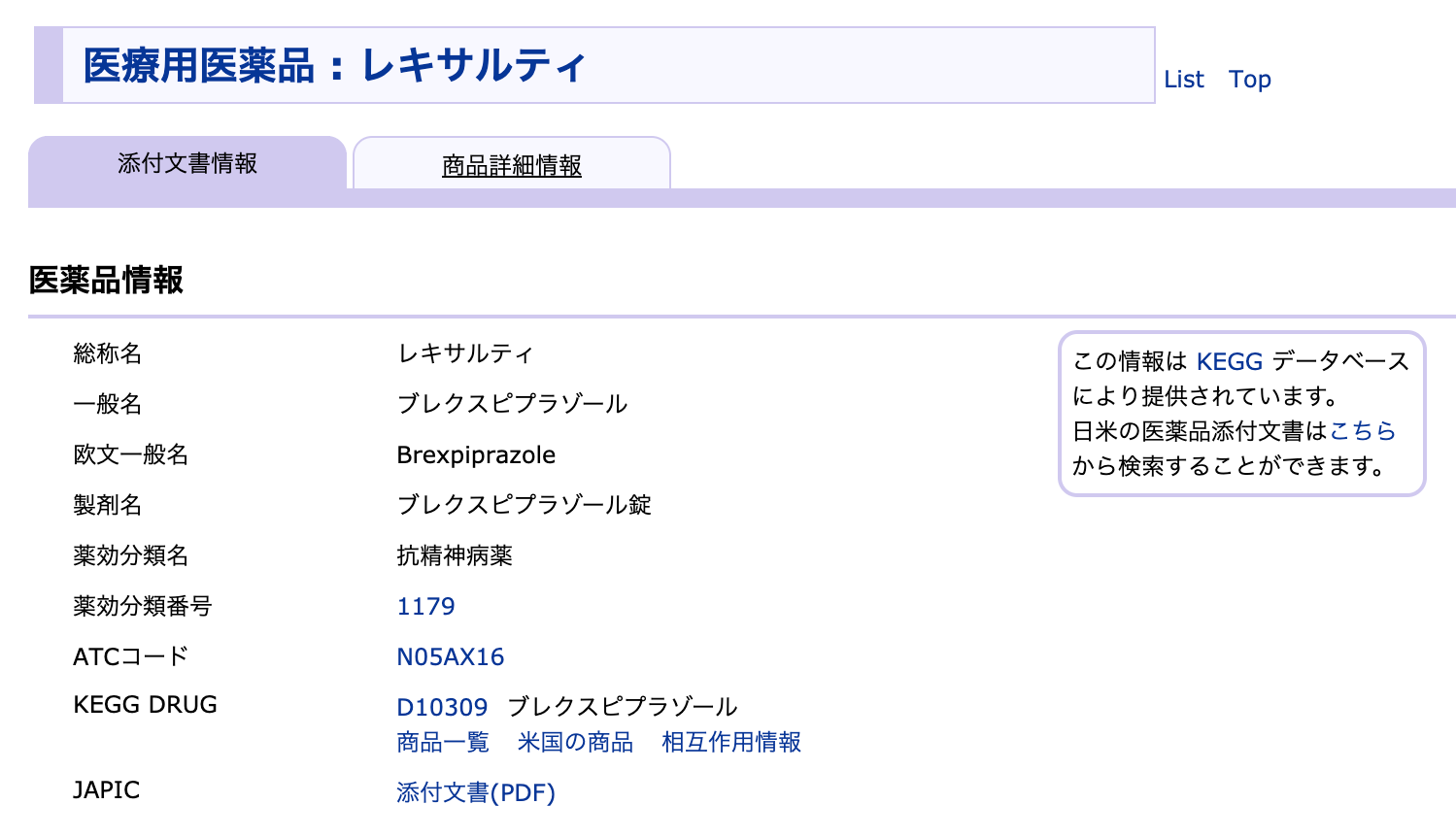Open classification number 1179 link
The image size is (1456, 838).
coord(425,607)
